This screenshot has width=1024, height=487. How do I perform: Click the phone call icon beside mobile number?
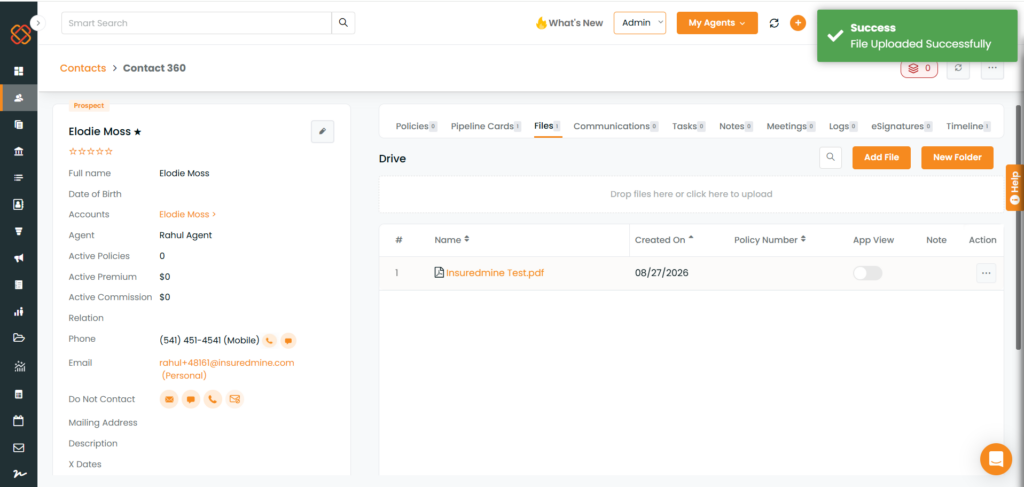[270, 340]
